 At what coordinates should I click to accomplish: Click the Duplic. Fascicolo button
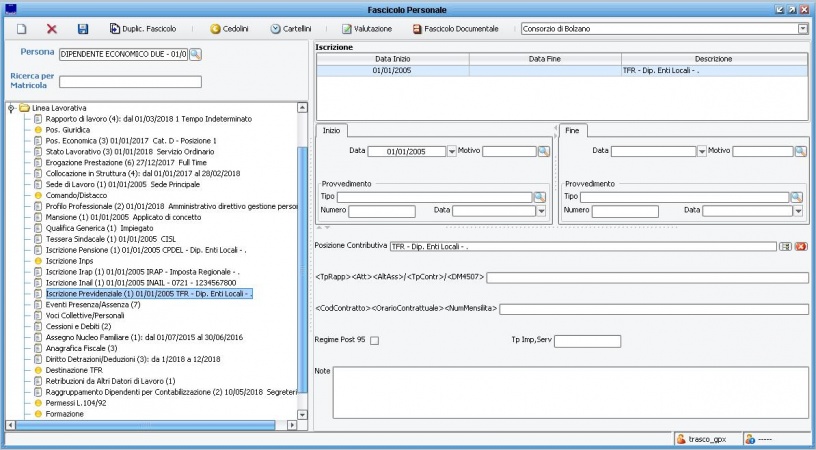[141, 29]
